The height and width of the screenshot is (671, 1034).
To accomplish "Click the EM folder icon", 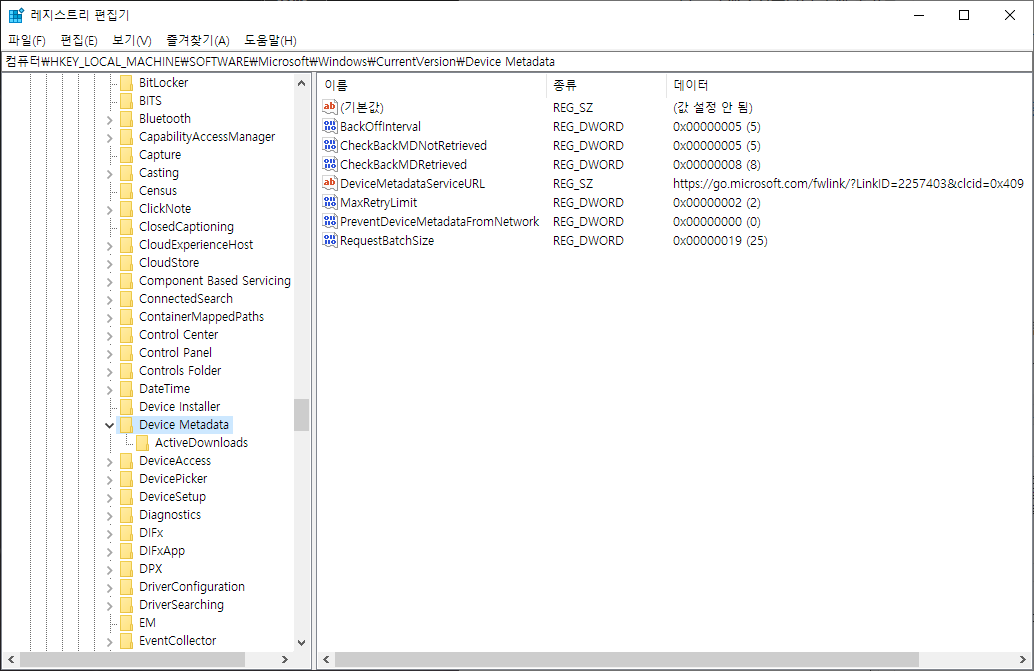I will coord(127,623).
